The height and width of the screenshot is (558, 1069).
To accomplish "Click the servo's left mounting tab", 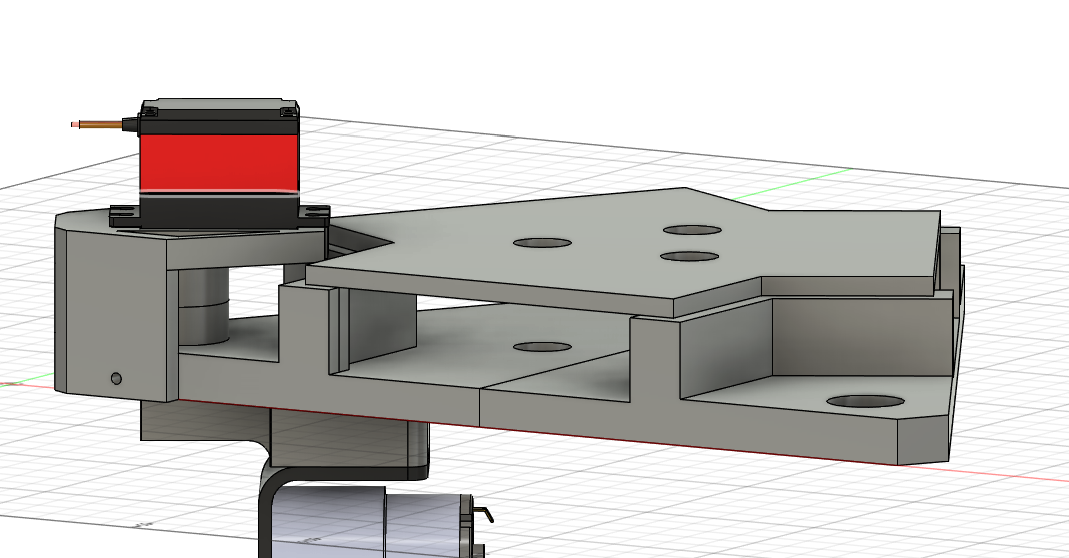I will pyautogui.click(x=122, y=211).
